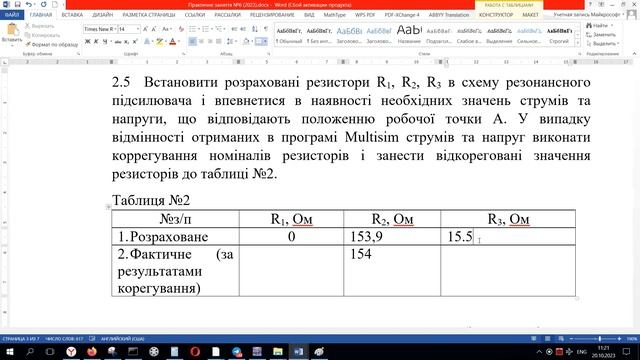
Task: Open the Шрифт font dialog launcher
Action: tap(183, 53)
